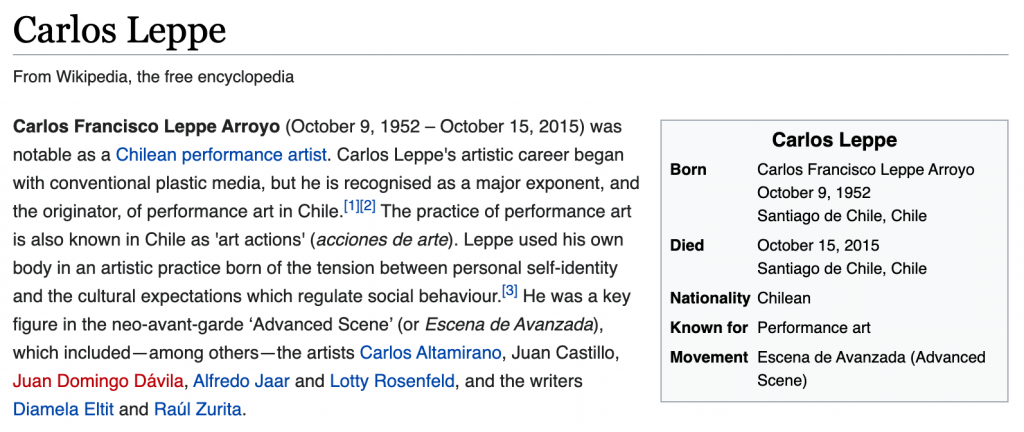Viewport: 1024px width, 432px height.
Task: Click the 'Nationality' infobox label
Action: 710,298
